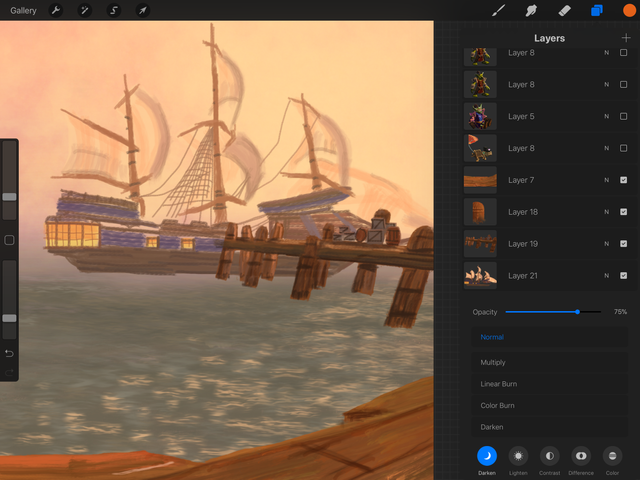The height and width of the screenshot is (480, 640).
Task: Click the 'Layer 7' name text
Action: tap(521, 180)
